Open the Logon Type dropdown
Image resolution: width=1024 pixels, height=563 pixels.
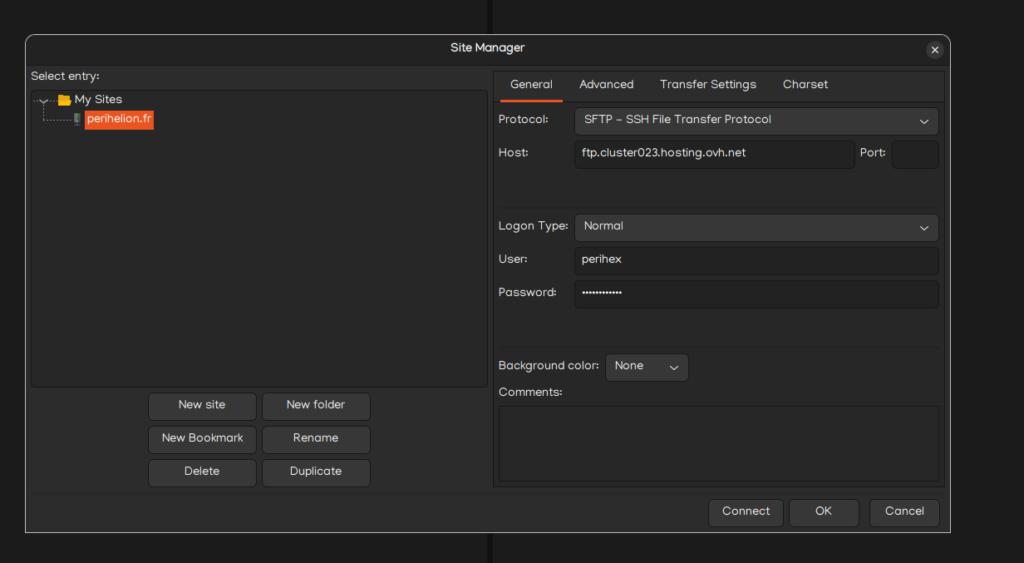pos(756,227)
